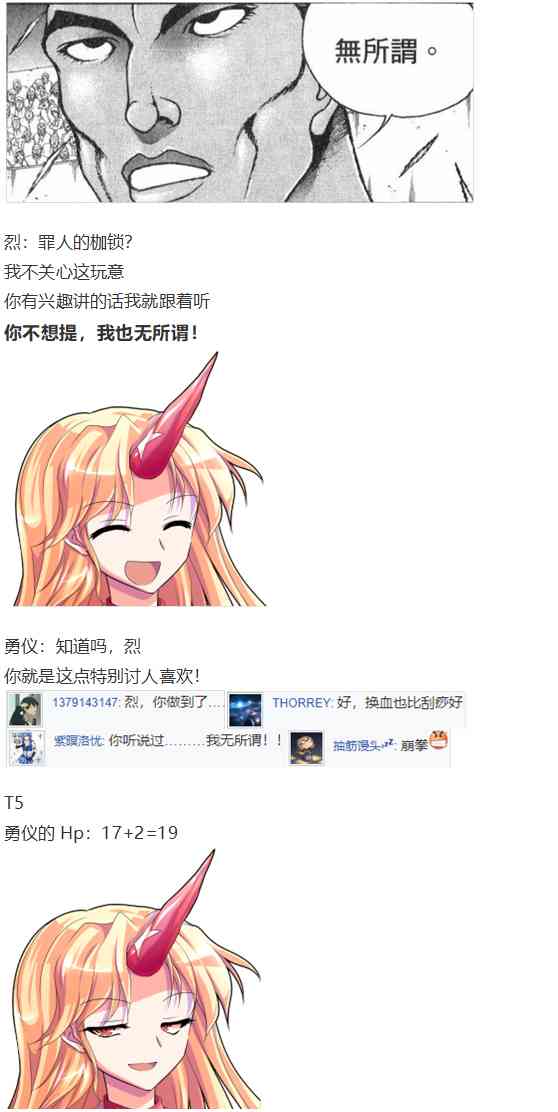Click the laughing emoji after 崩拳
The image size is (558, 1112).
tap(439, 740)
